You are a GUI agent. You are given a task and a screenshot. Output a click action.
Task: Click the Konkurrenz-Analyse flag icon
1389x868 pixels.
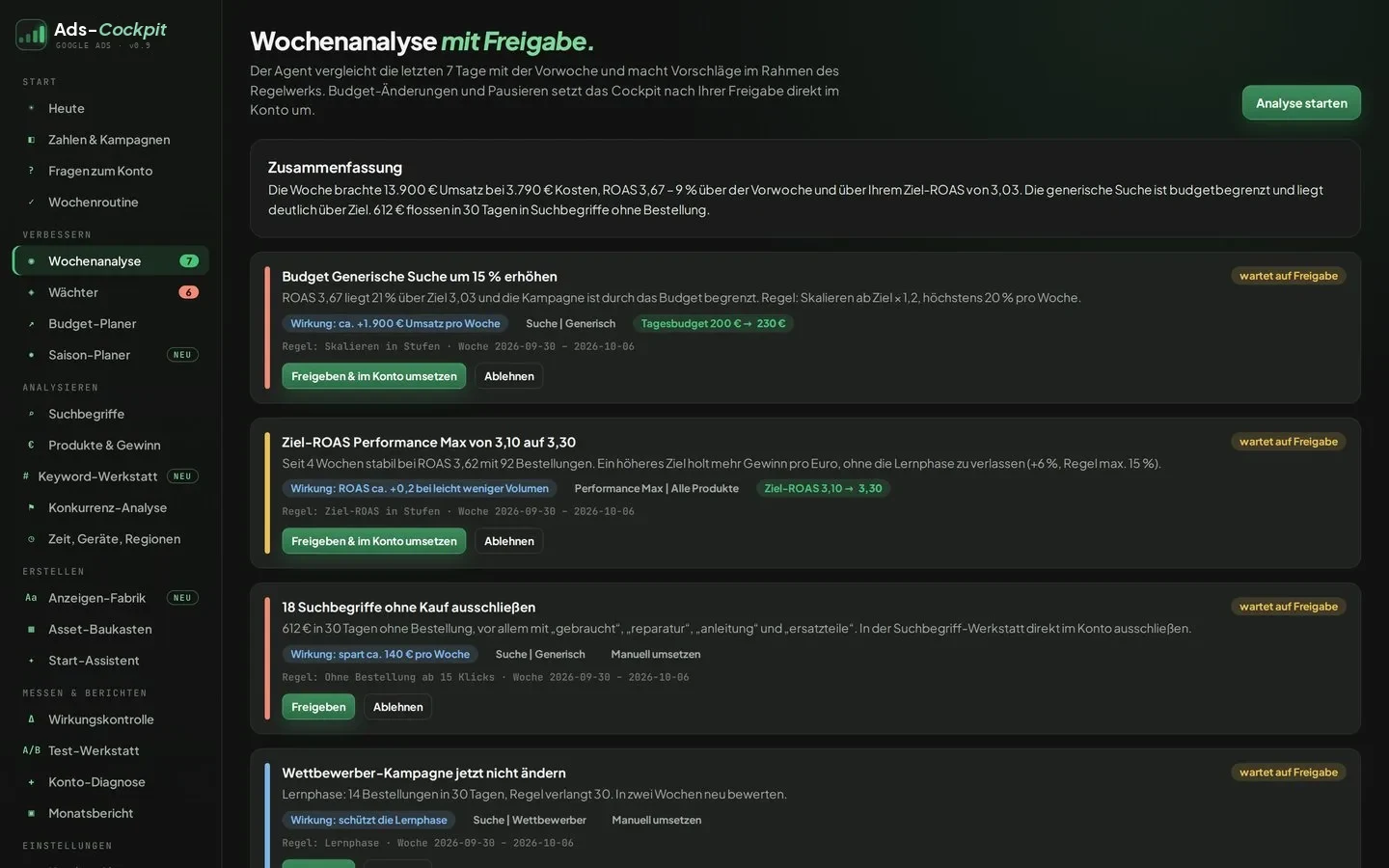point(31,507)
